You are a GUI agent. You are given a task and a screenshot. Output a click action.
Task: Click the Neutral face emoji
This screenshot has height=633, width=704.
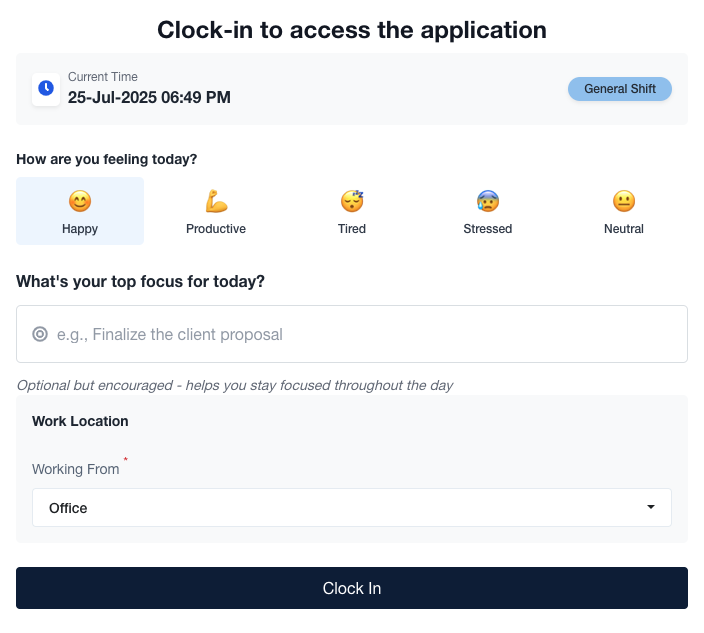624,201
